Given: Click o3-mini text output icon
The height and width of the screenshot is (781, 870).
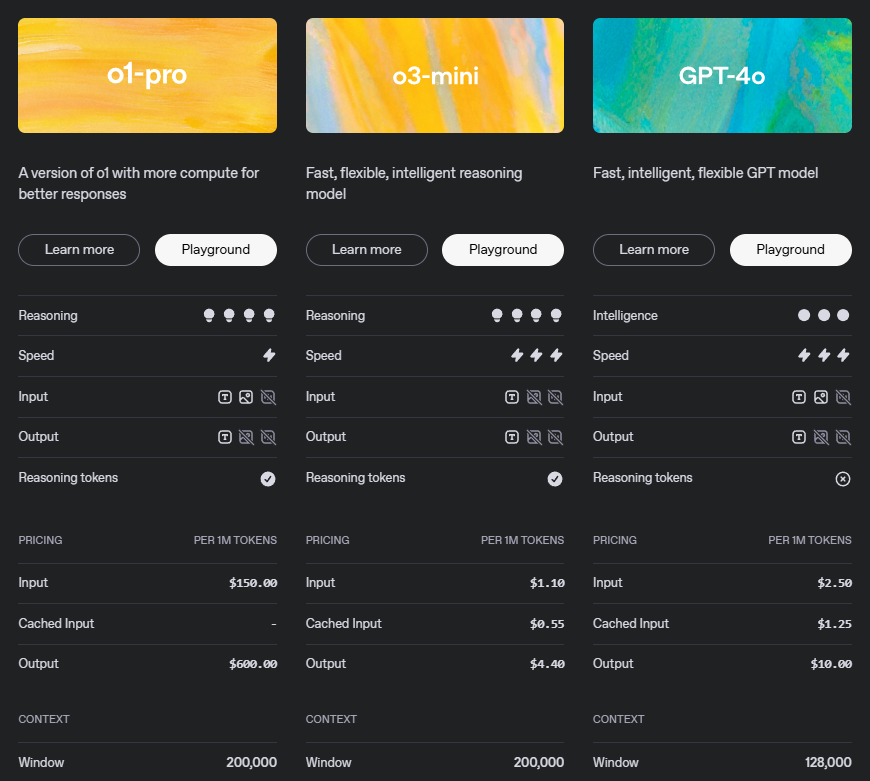Looking at the screenshot, I should click(512, 437).
